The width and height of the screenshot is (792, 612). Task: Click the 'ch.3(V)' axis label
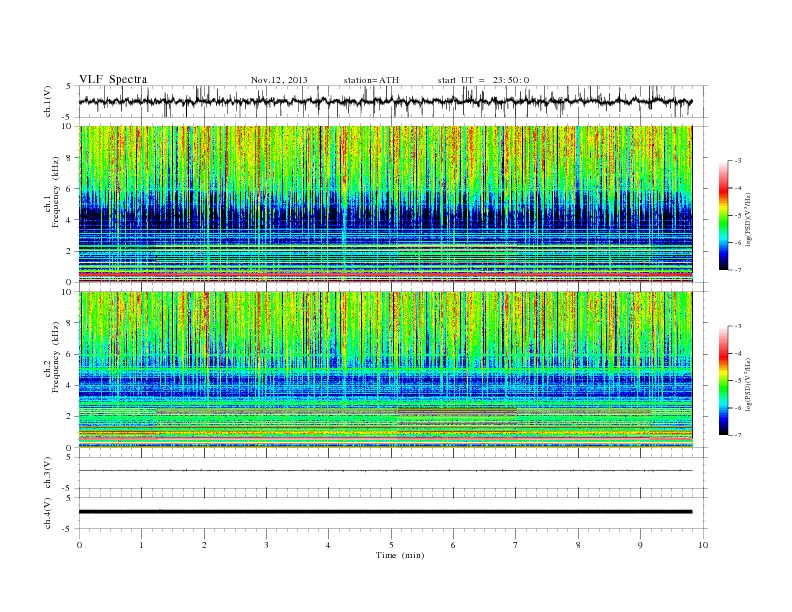click(48, 473)
